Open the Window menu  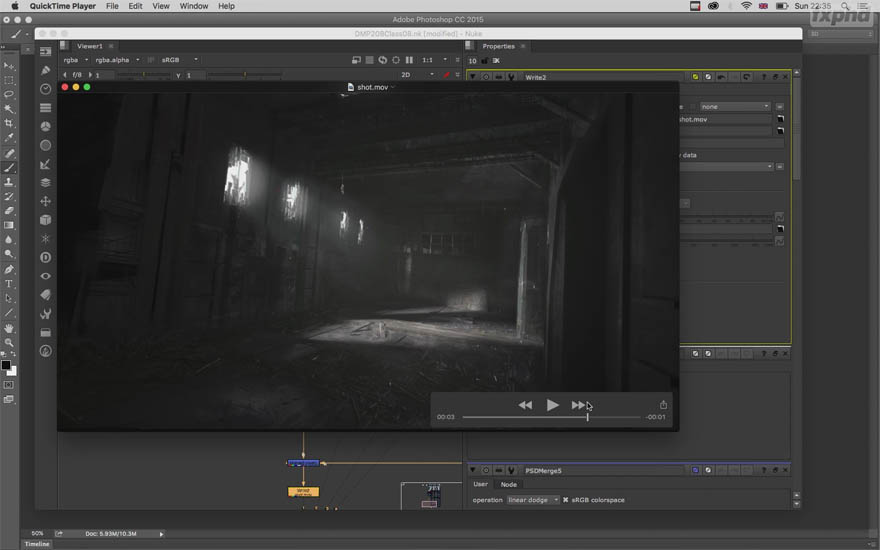tap(194, 6)
